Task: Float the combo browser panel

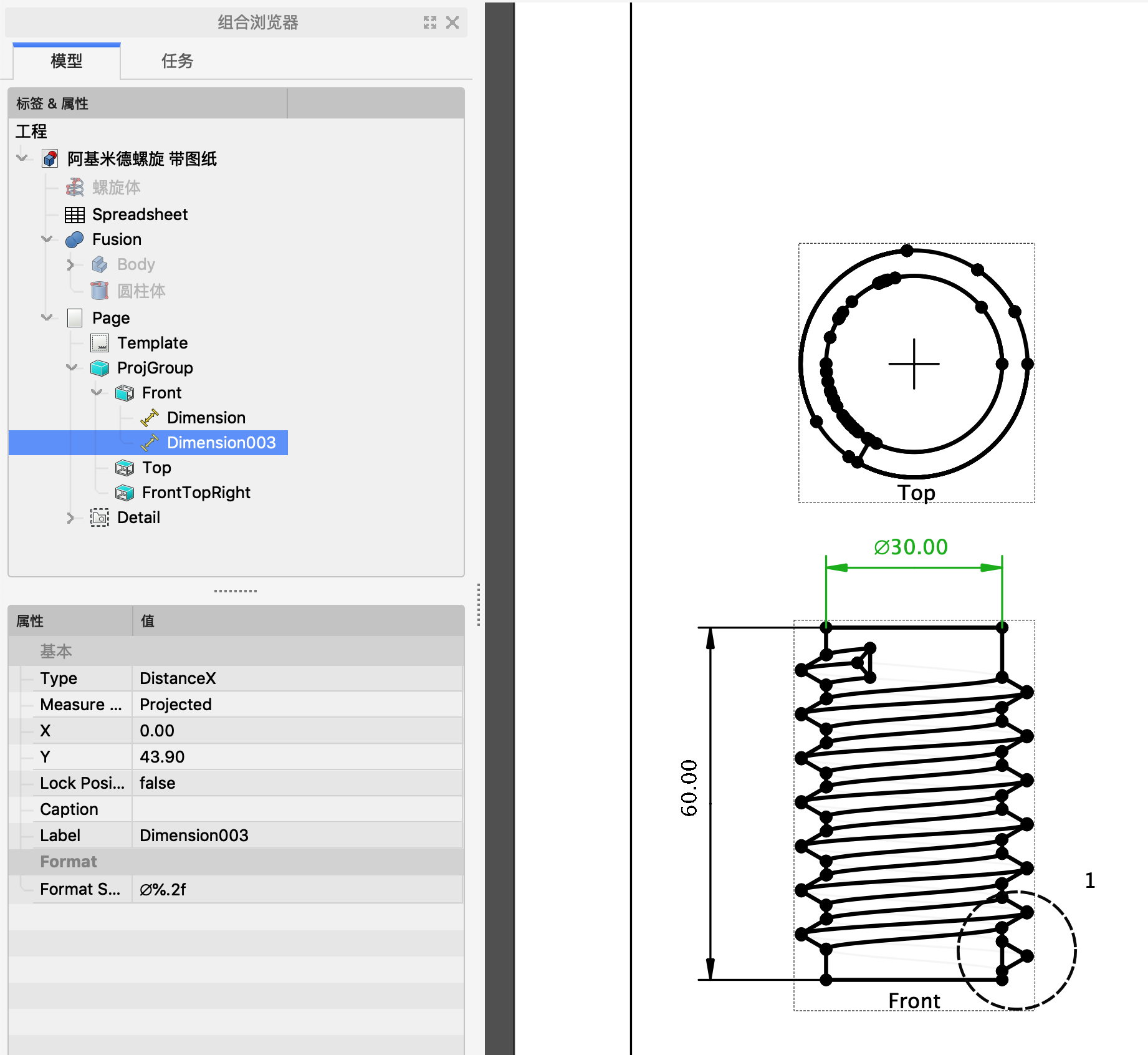Action: (x=430, y=23)
